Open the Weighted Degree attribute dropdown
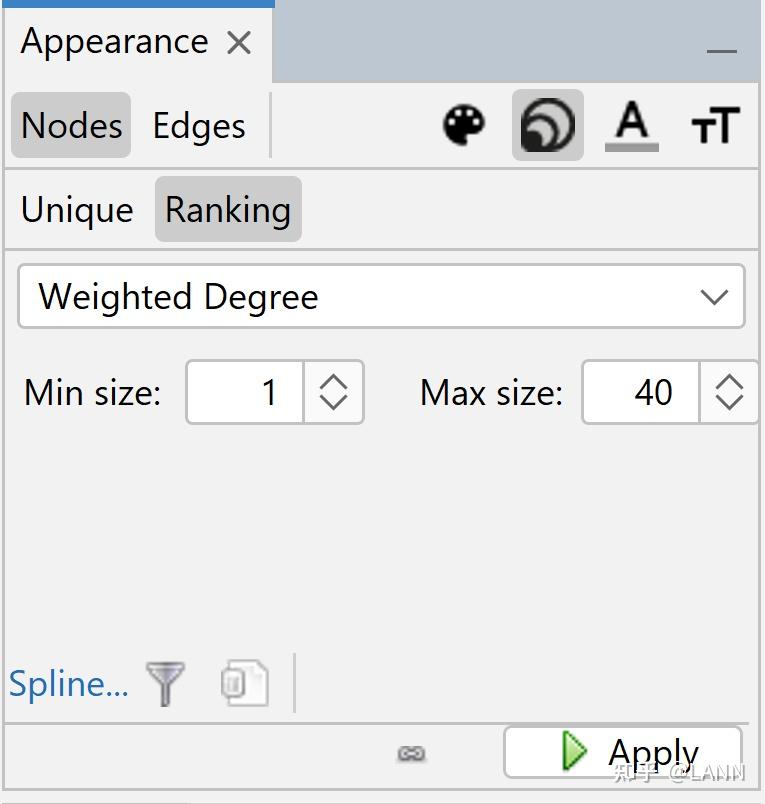765x804 pixels. pyautogui.click(x=381, y=297)
